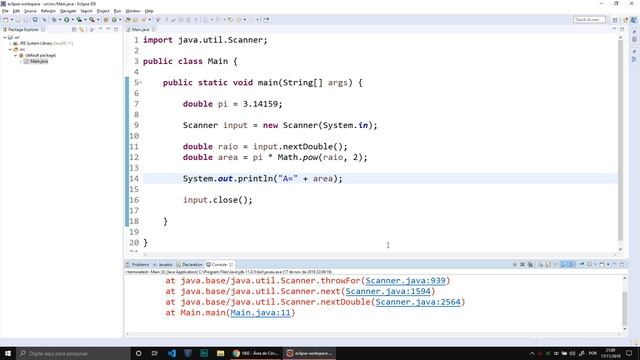This screenshot has height=360, width=640.
Task: Open the Windows Start menu
Action: 8,353
